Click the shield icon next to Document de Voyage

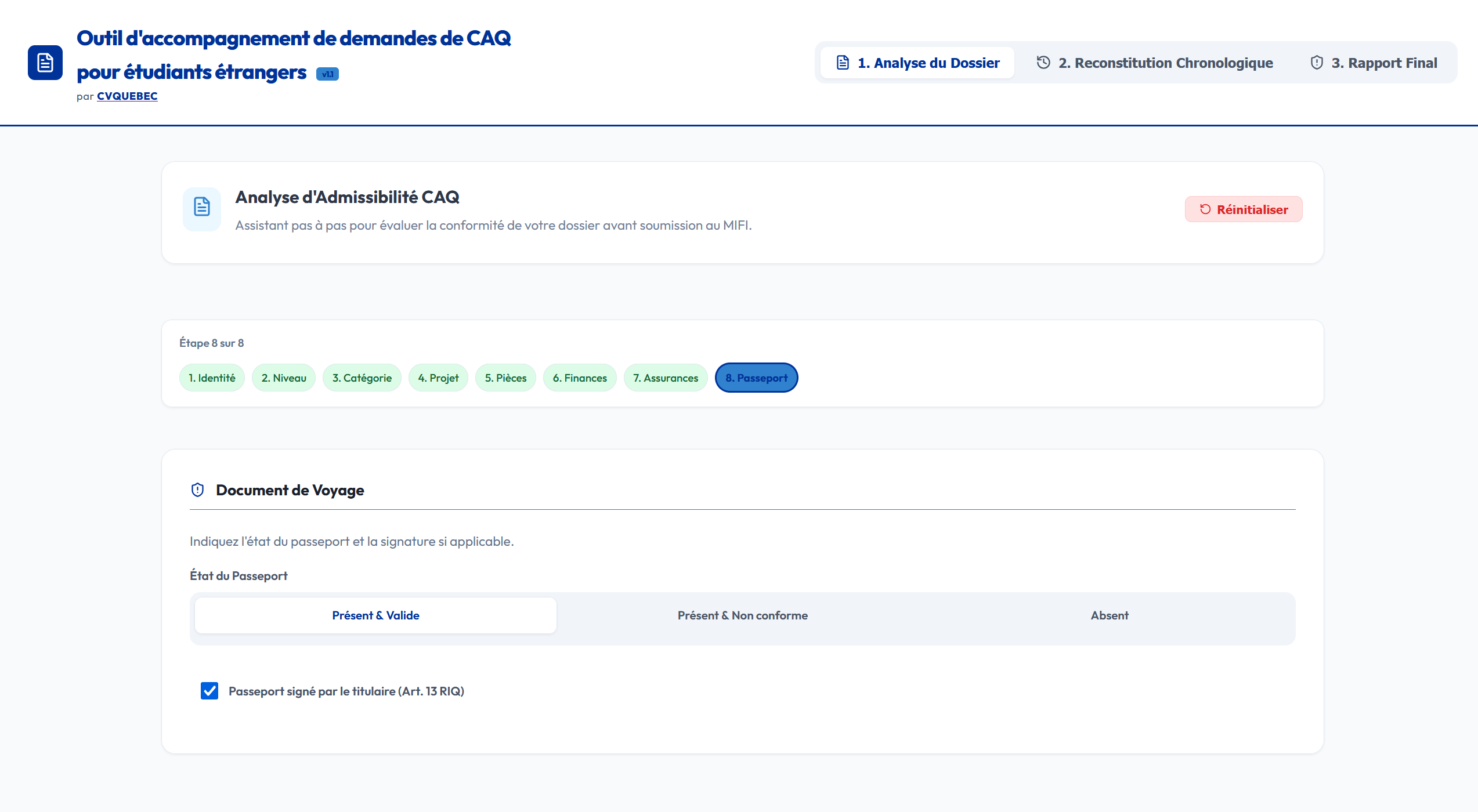tap(198, 490)
